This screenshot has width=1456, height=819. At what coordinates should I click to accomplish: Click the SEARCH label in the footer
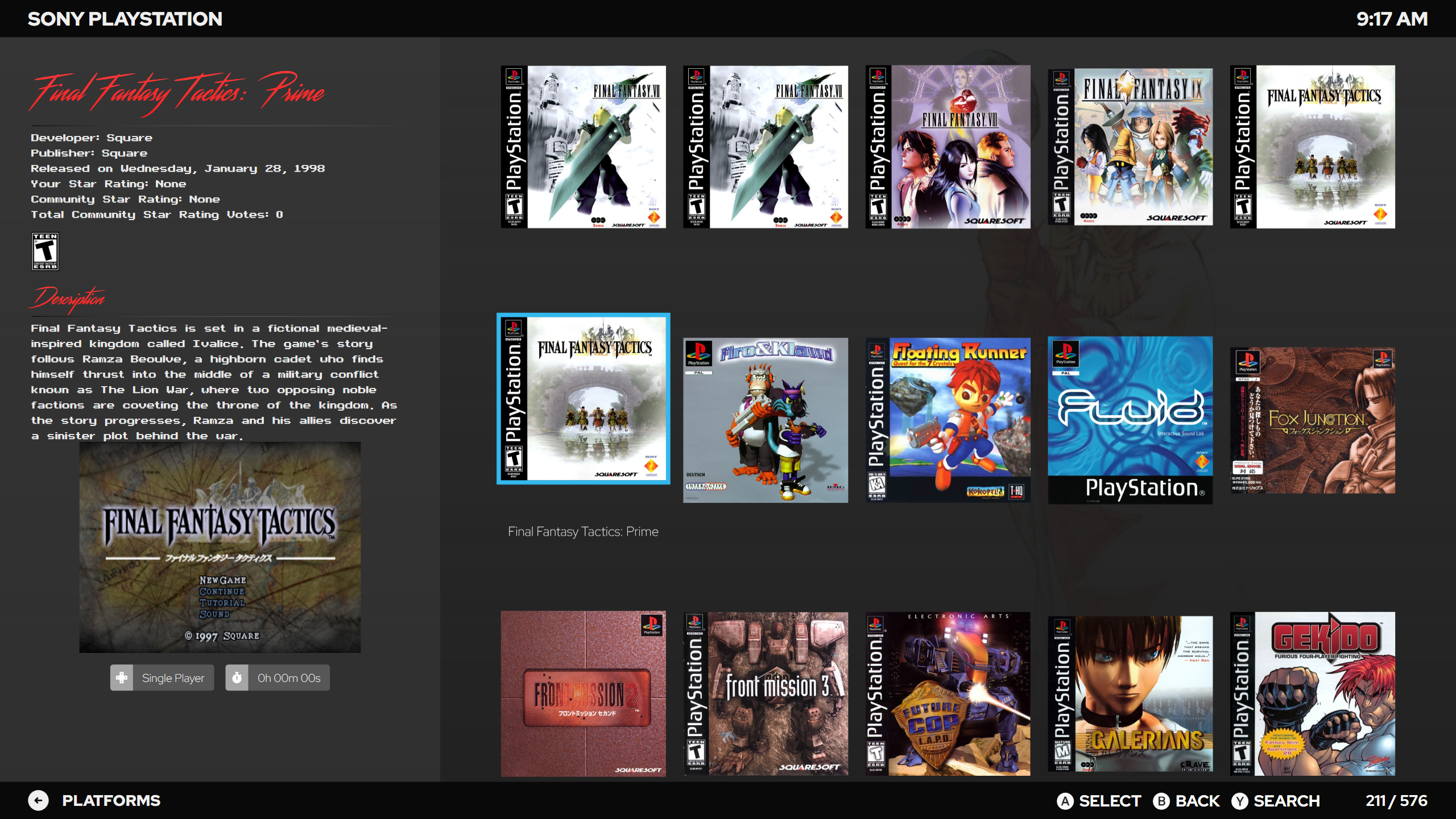pos(1287,801)
